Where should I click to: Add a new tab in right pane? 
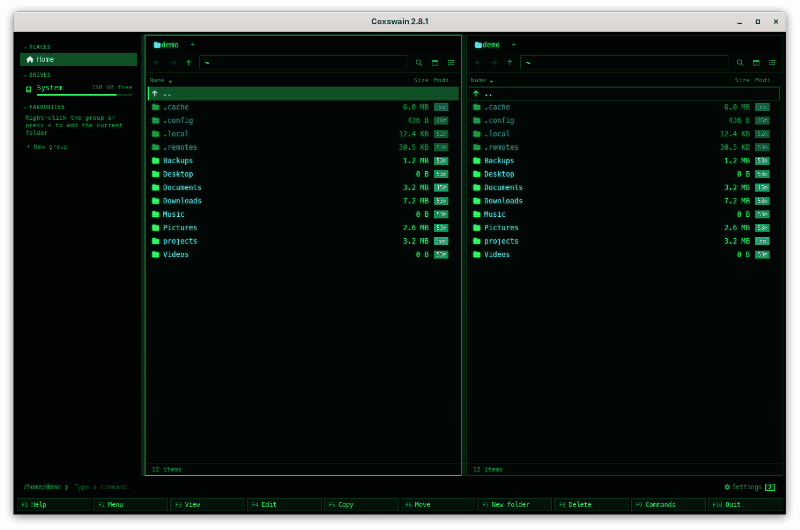514,45
